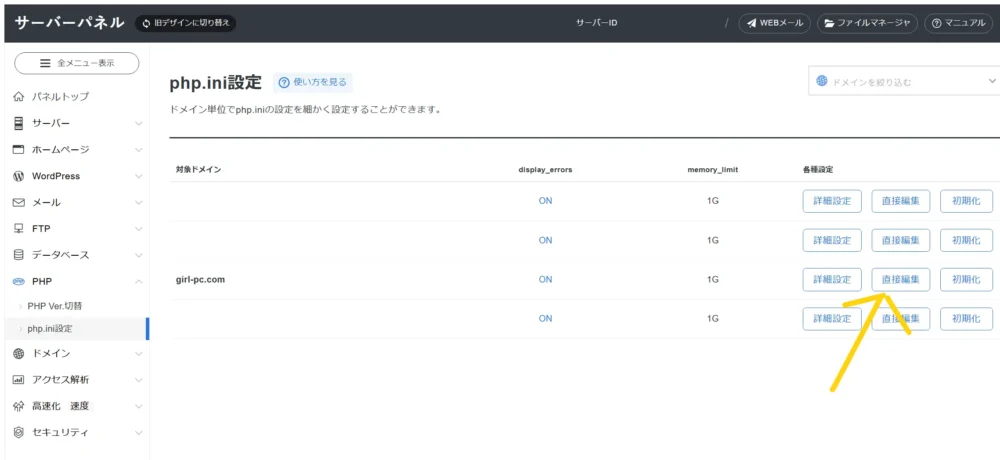Select the php.ini settings submenu item

tap(50, 328)
